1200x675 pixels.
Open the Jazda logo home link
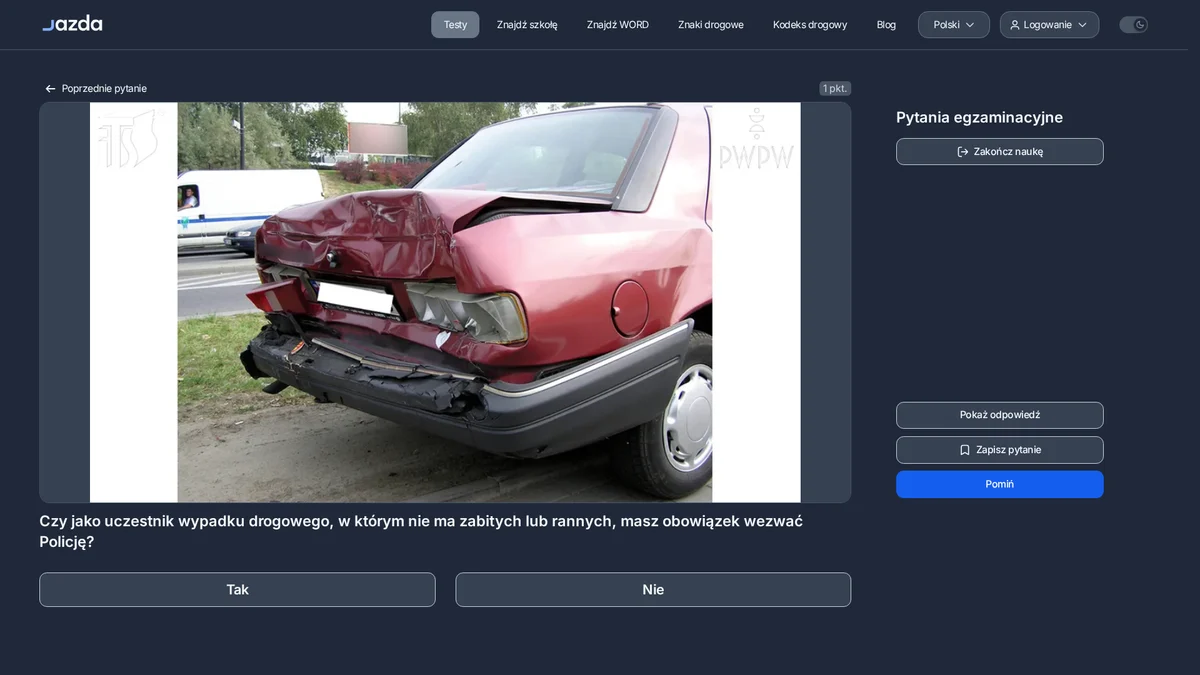click(x=72, y=24)
